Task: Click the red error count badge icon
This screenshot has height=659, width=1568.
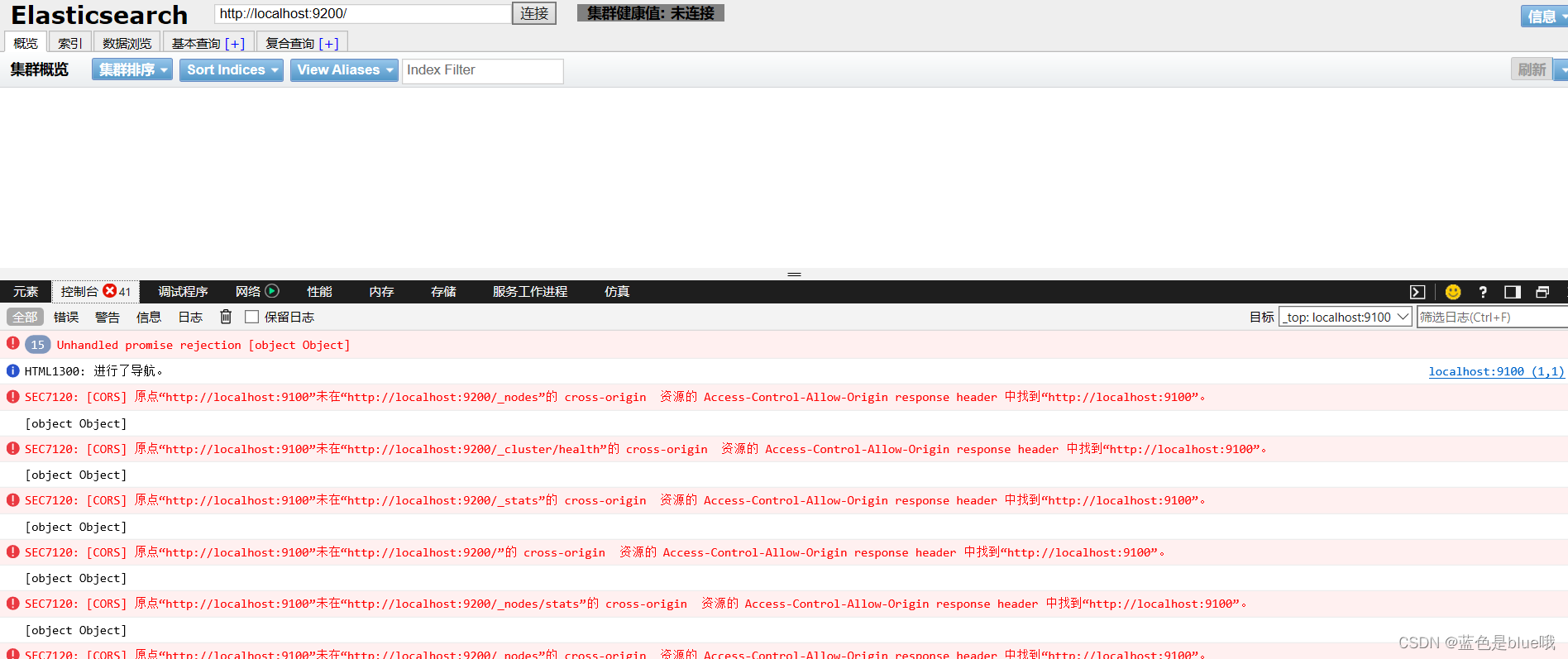Action: click(109, 291)
